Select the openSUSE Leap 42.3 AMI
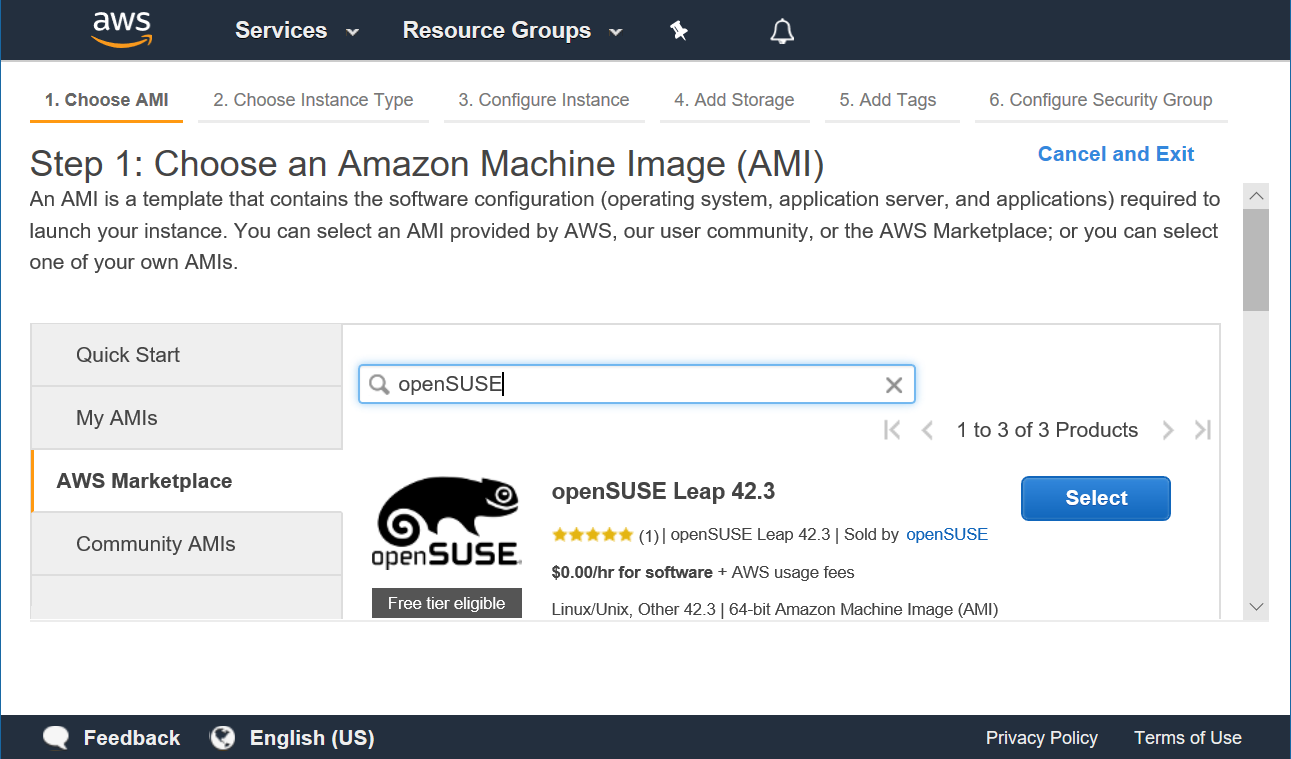Image resolution: width=1291 pixels, height=759 pixels. (x=1096, y=498)
